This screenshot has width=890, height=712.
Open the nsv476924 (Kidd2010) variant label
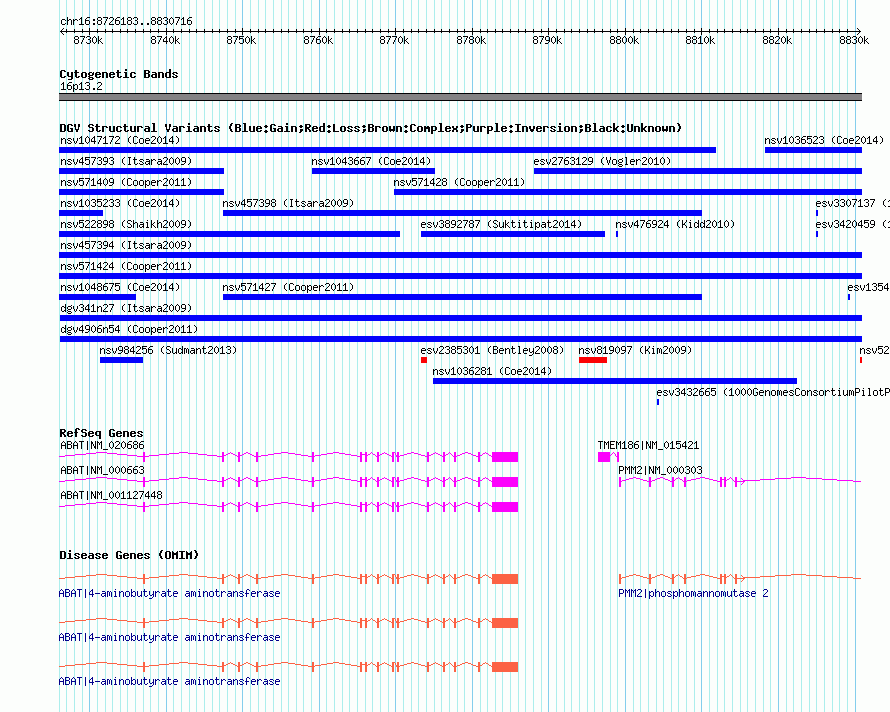point(675,224)
